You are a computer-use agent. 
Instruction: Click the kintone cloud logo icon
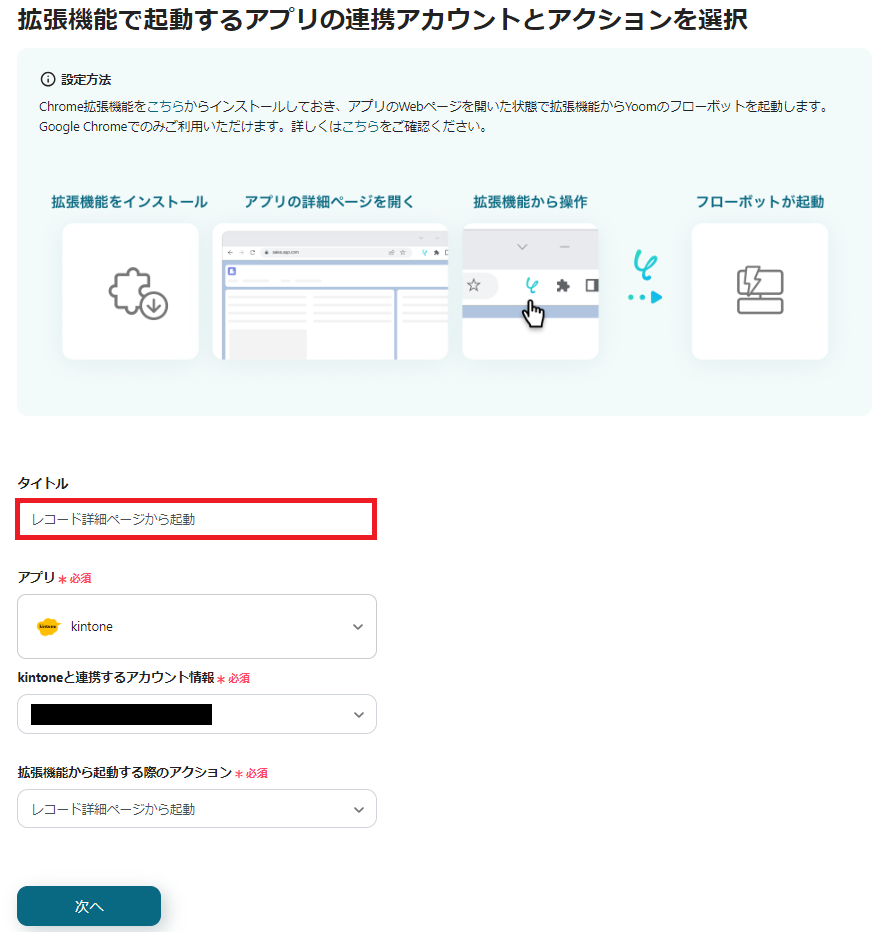(48, 626)
